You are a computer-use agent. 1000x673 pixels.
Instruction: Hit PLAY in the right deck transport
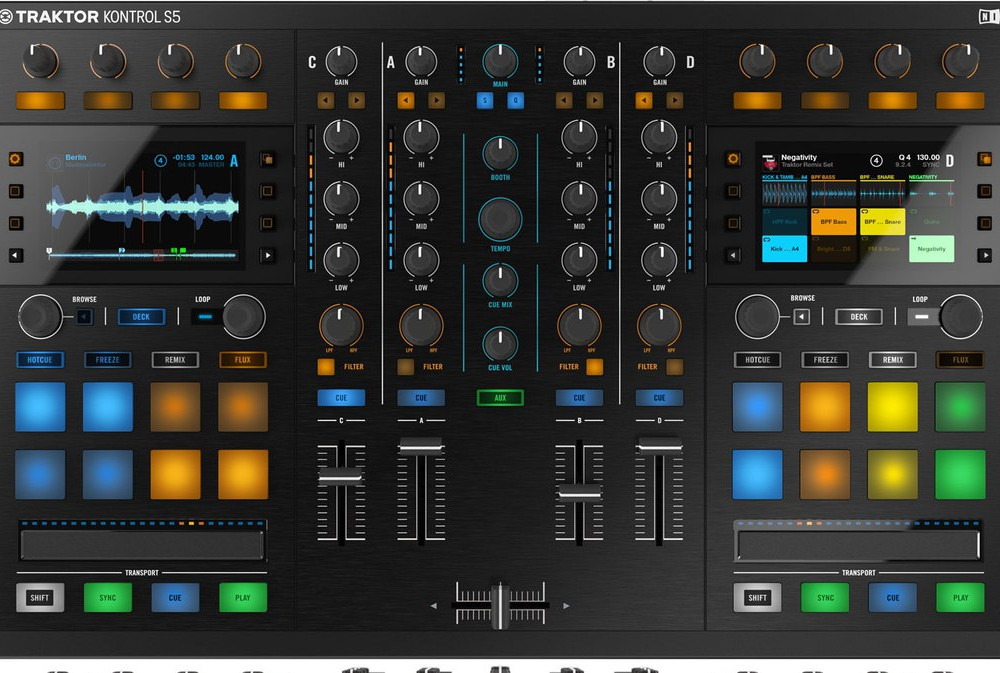click(x=960, y=598)
